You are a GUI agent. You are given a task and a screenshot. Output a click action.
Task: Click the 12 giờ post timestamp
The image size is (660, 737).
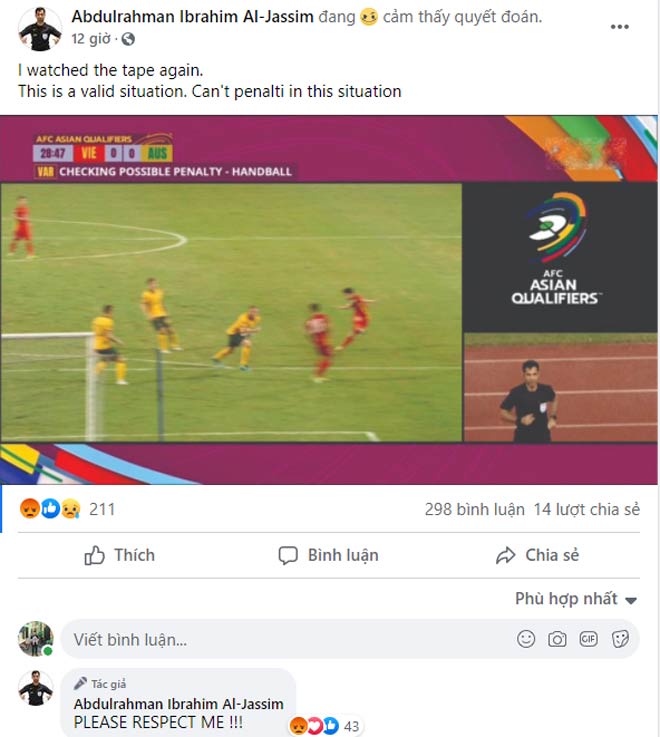(x=91, y=39)
